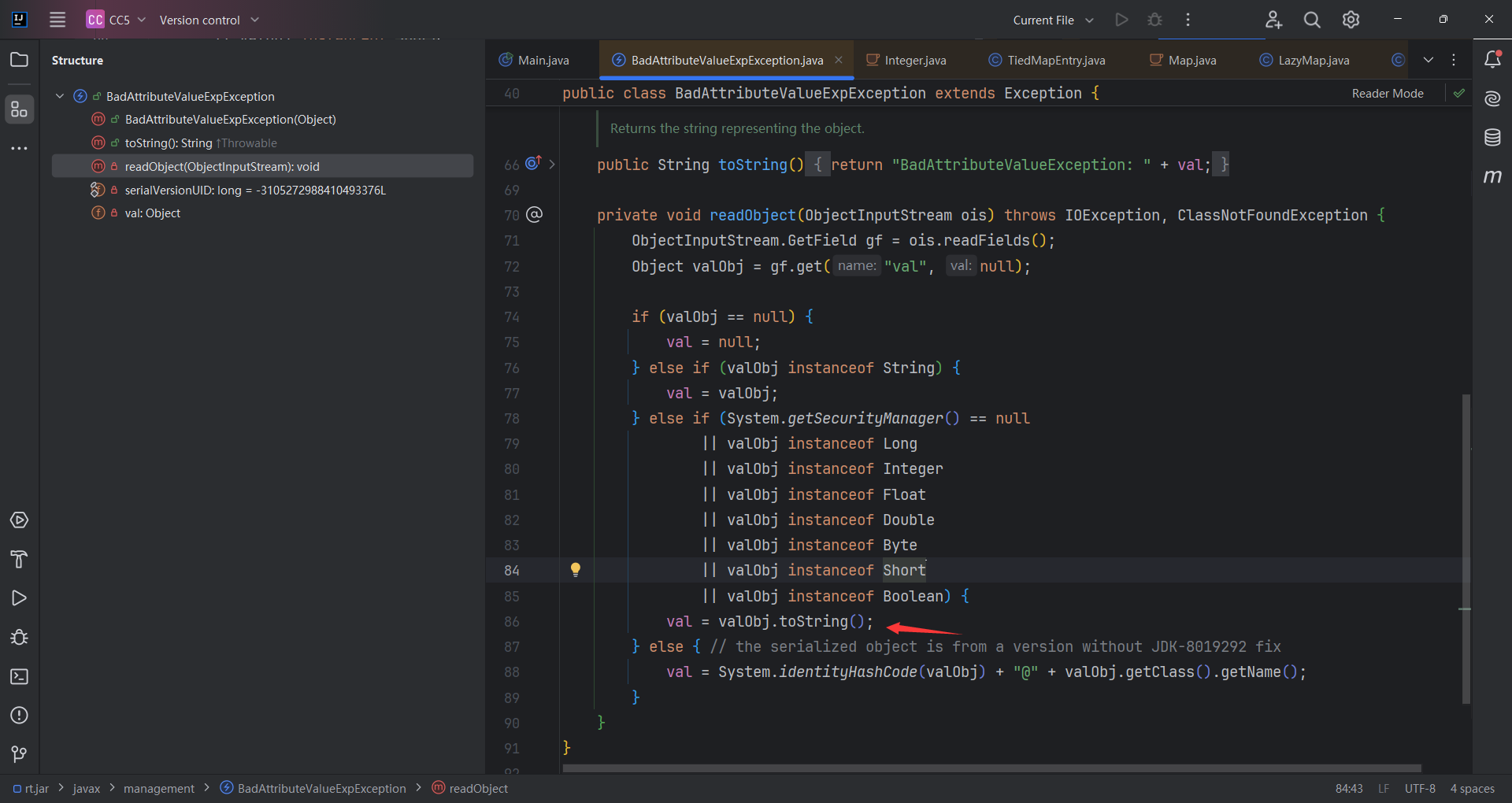Debug the current file
The height and width of the screenshot is (803, 1512).
1154,20
